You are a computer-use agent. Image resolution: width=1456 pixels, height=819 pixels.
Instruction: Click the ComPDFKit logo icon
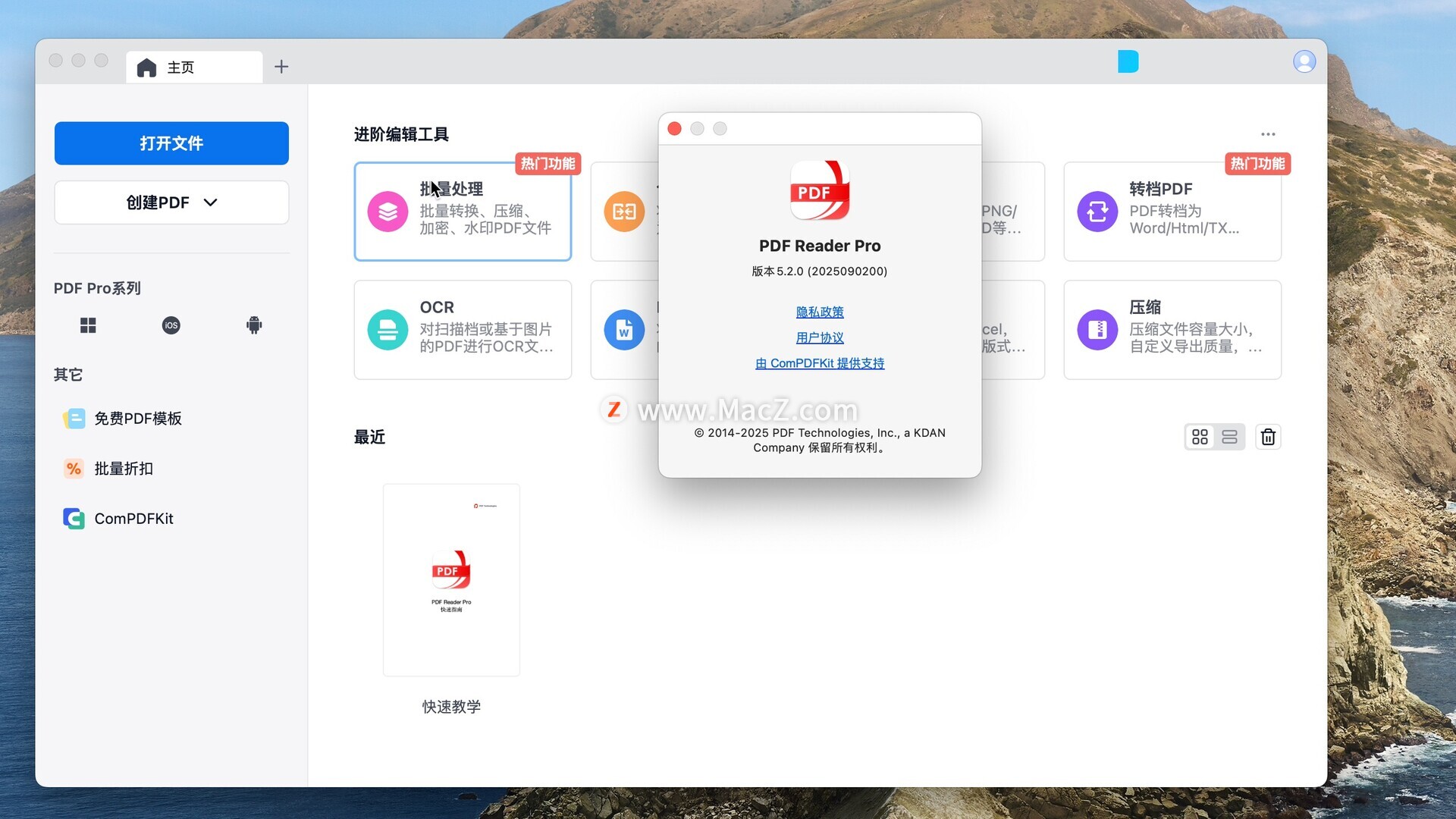click(74, 519)
